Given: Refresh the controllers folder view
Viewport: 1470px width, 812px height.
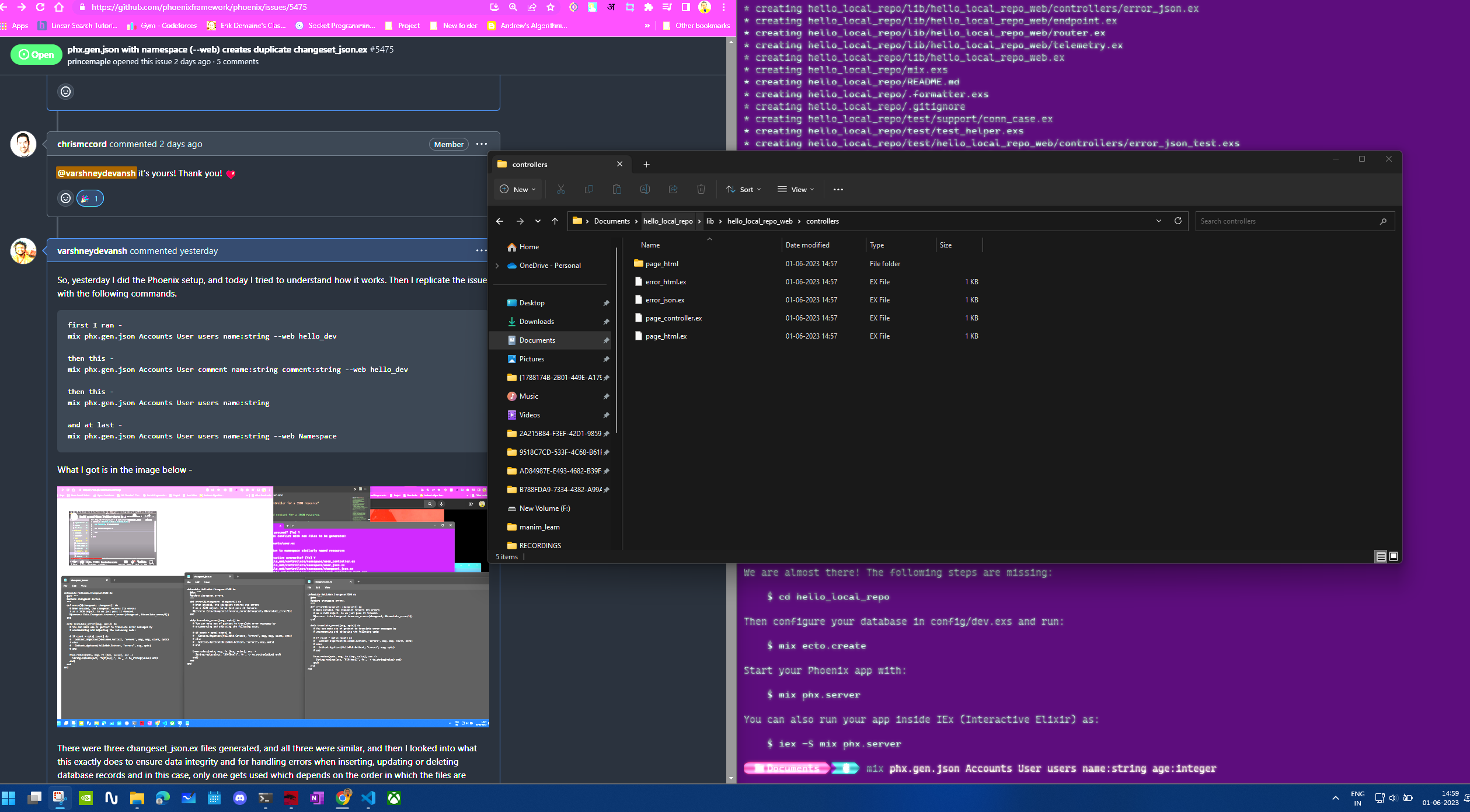Looking at the screenshot, I should (x=1178, y=221).
